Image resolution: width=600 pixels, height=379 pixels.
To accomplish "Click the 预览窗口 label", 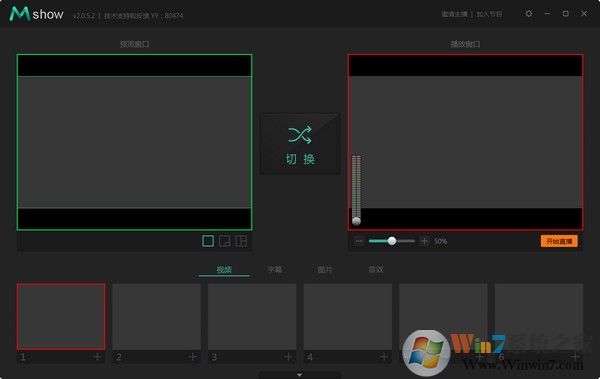I will (134, 44).
